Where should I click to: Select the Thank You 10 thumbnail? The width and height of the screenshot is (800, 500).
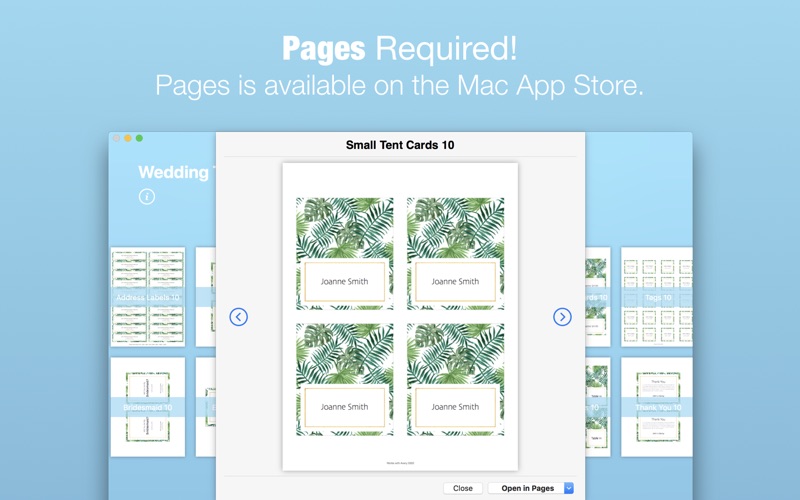tap(657, 407)
